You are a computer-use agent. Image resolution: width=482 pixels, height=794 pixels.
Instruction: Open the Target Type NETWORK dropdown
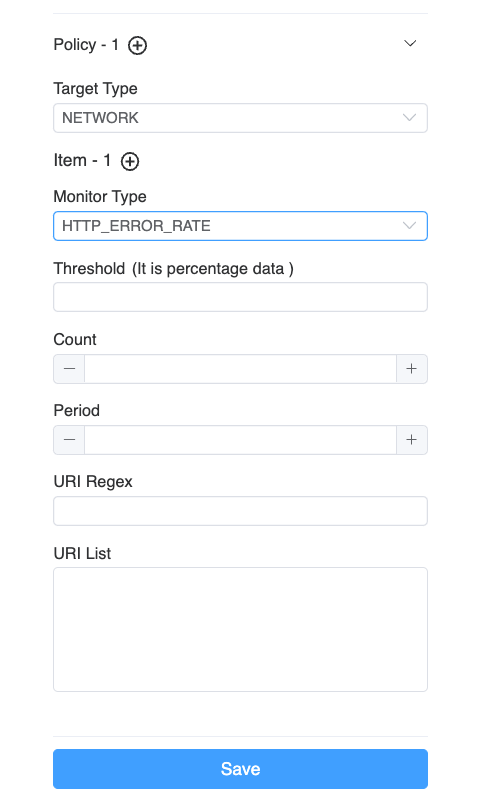[240, 118]
